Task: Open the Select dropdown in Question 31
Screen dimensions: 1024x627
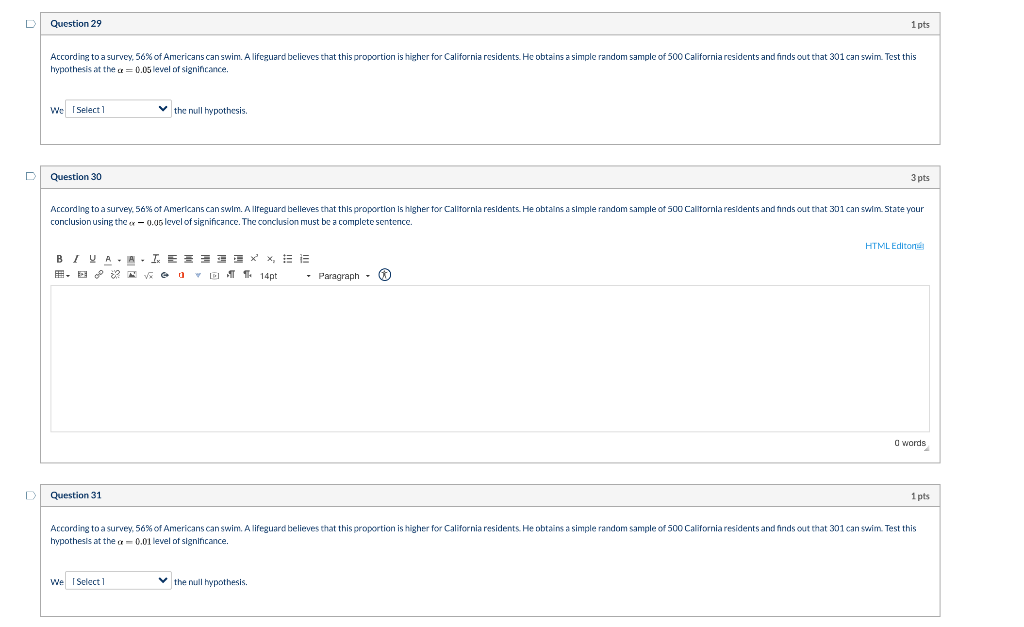Action: [x=118, y=581]
